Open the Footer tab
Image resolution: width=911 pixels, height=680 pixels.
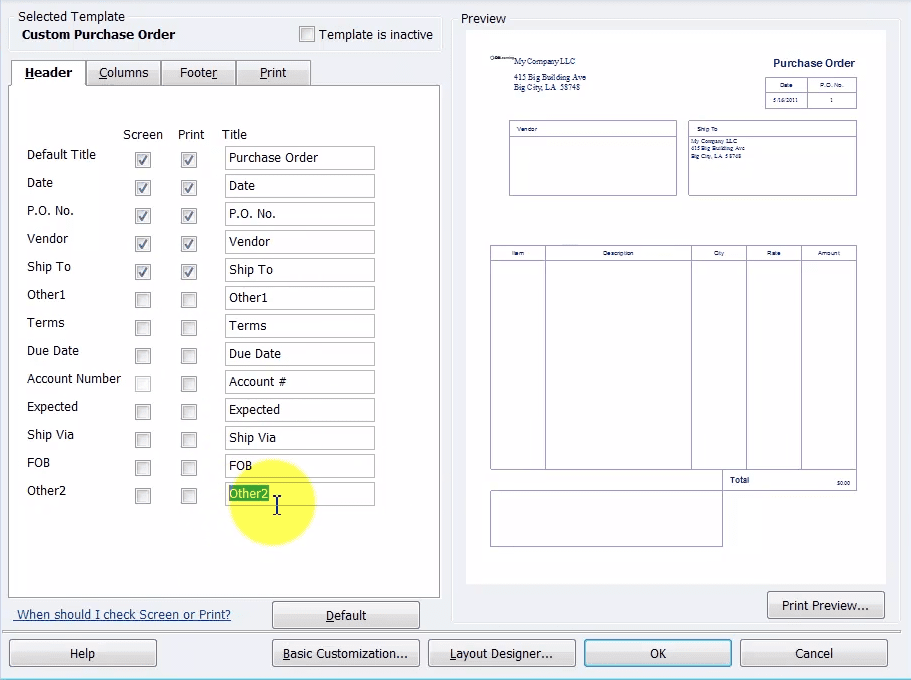click(x=198, y=73)
